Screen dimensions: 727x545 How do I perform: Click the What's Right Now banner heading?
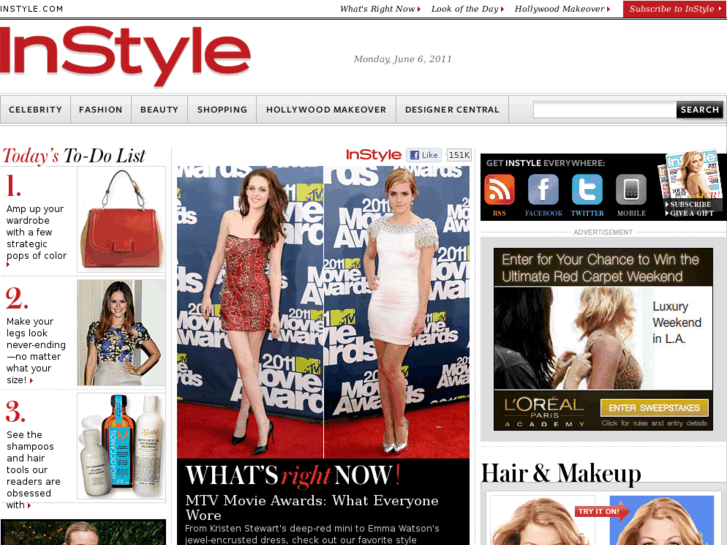tap(293, 475)
